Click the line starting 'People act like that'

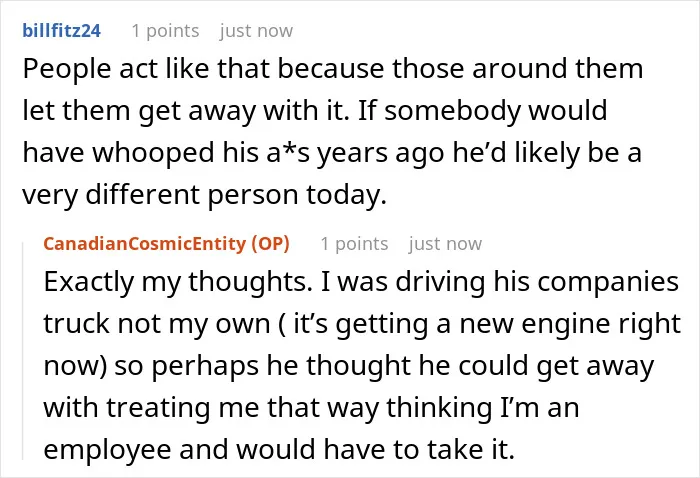pos(333,69)
